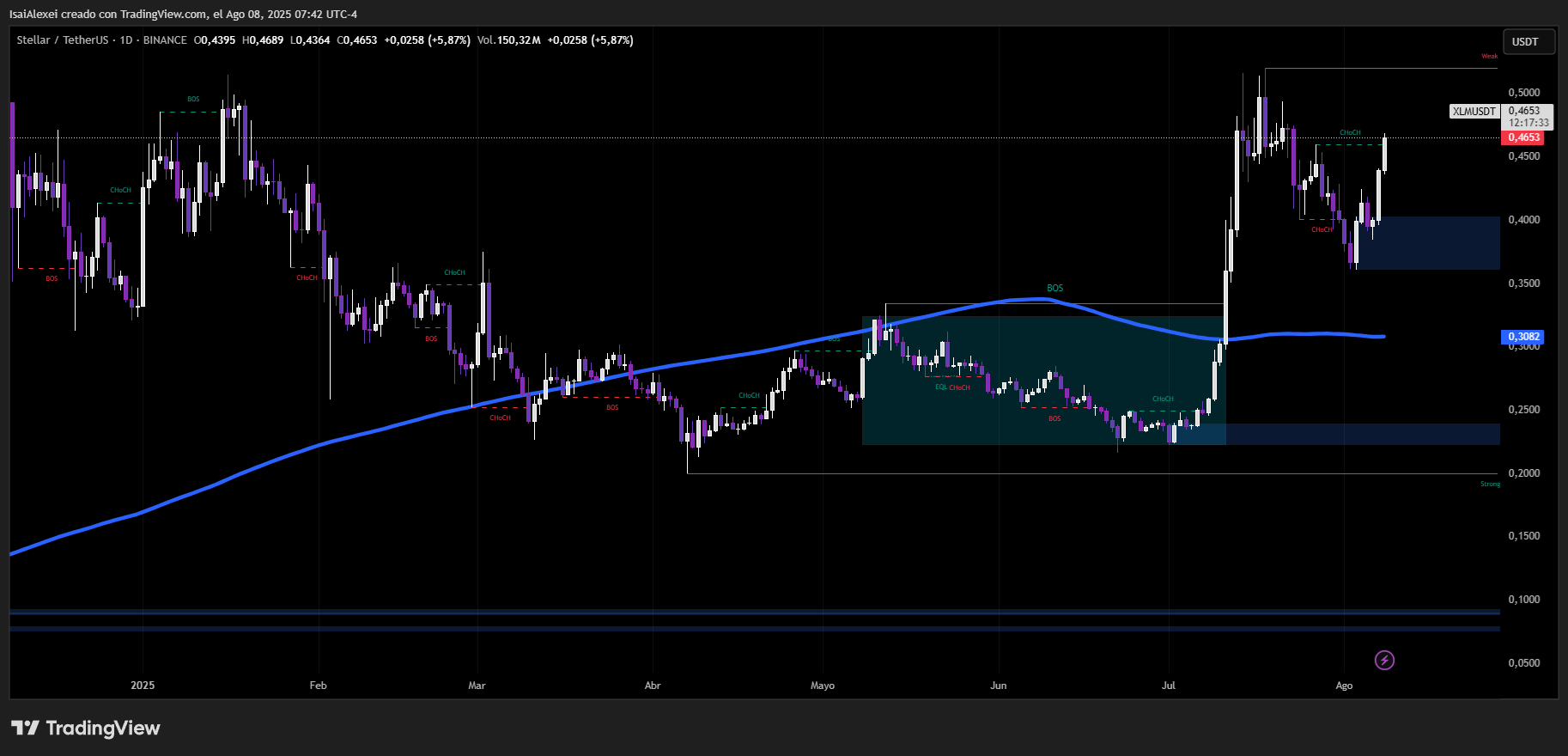The image size is (1568, 756).
Task: Click the XLMUSDT symbol label
Action: tap(1474, 112)
